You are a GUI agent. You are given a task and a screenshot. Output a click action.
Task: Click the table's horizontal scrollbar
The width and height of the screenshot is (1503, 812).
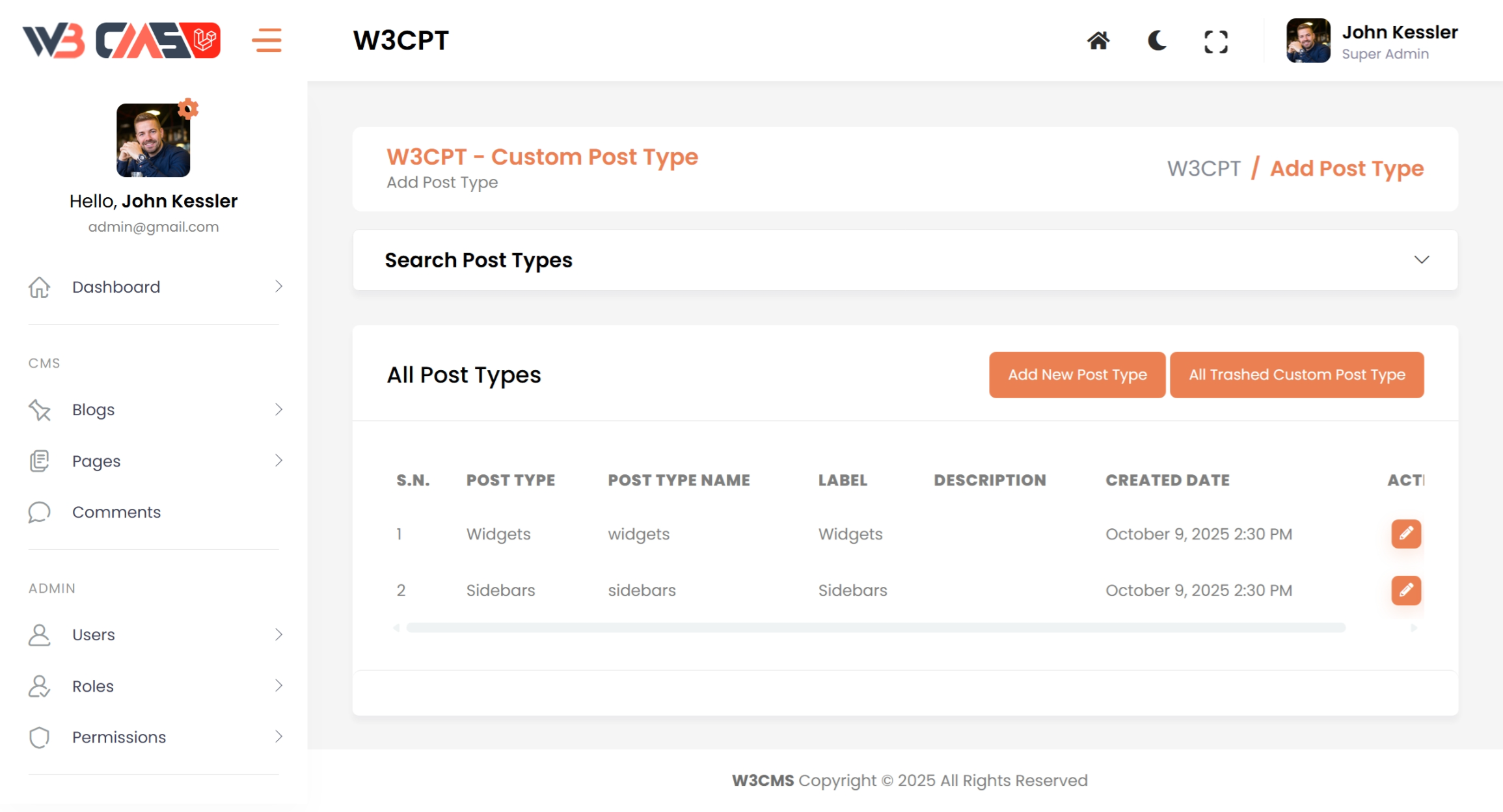(875, 628)
